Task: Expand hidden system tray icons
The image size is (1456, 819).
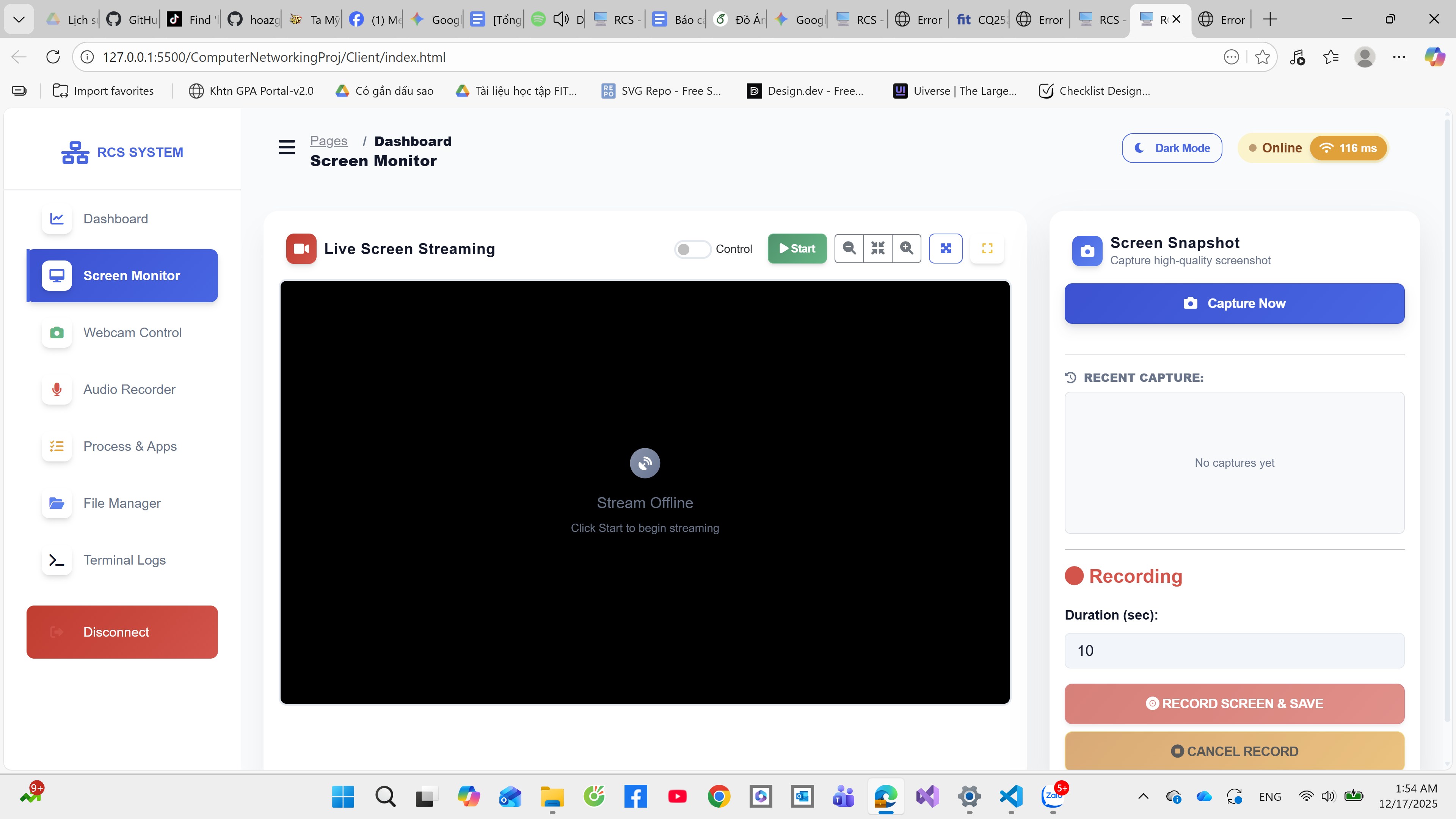Action: click(x=1143, y=796)
